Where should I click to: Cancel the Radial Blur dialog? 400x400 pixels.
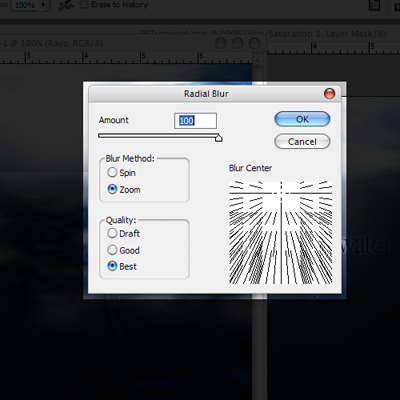pyautogui.click(x=302, y=141)
